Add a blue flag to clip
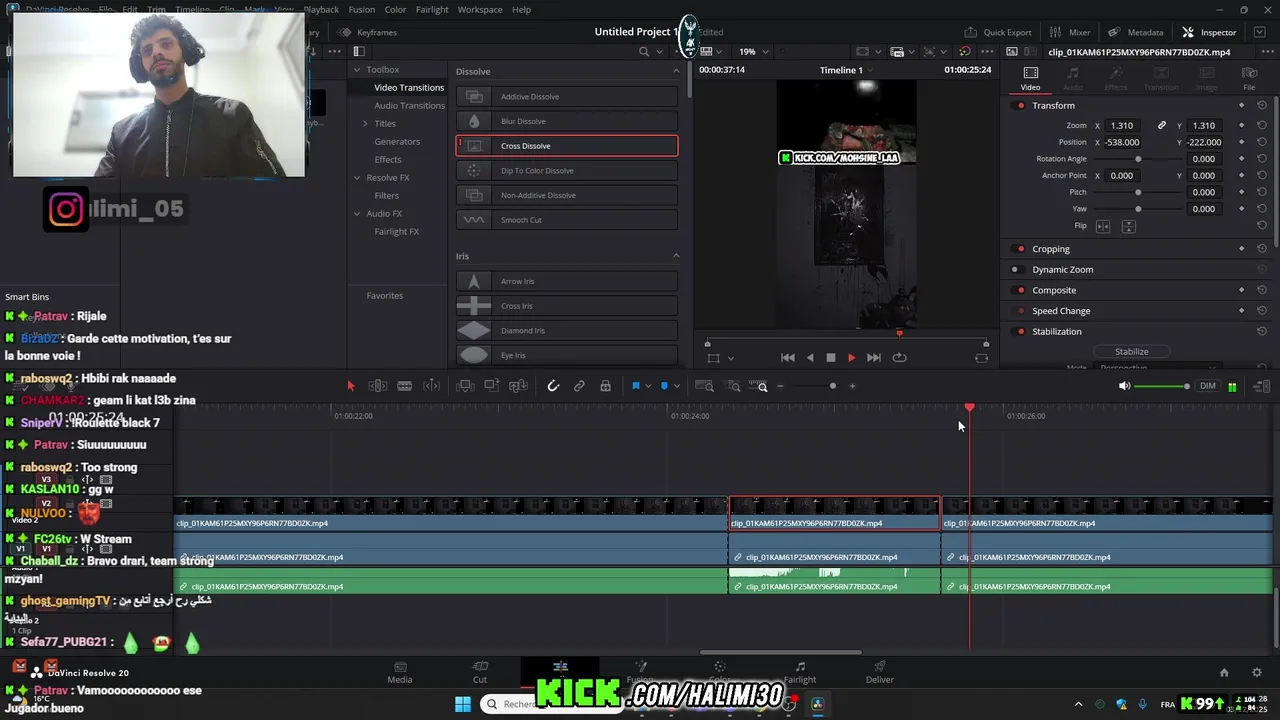The height and width of the screenshot is (720, 1280). (635, 386)
